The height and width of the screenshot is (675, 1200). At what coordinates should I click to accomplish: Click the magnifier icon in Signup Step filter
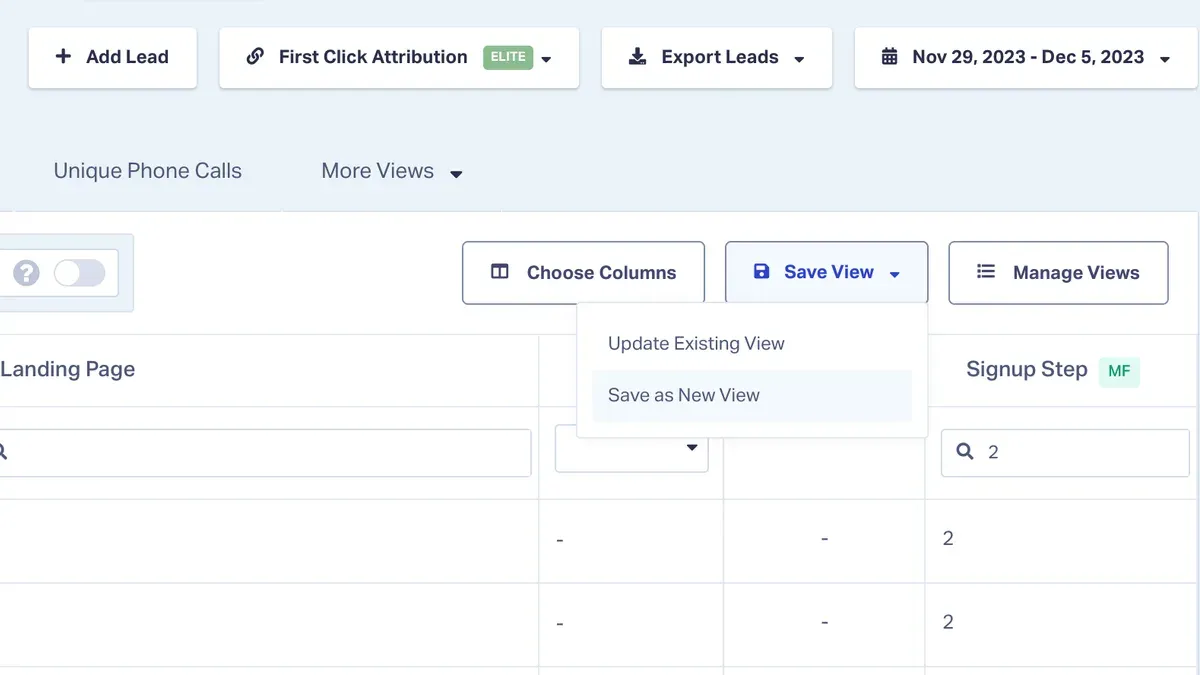pos(965,452)
